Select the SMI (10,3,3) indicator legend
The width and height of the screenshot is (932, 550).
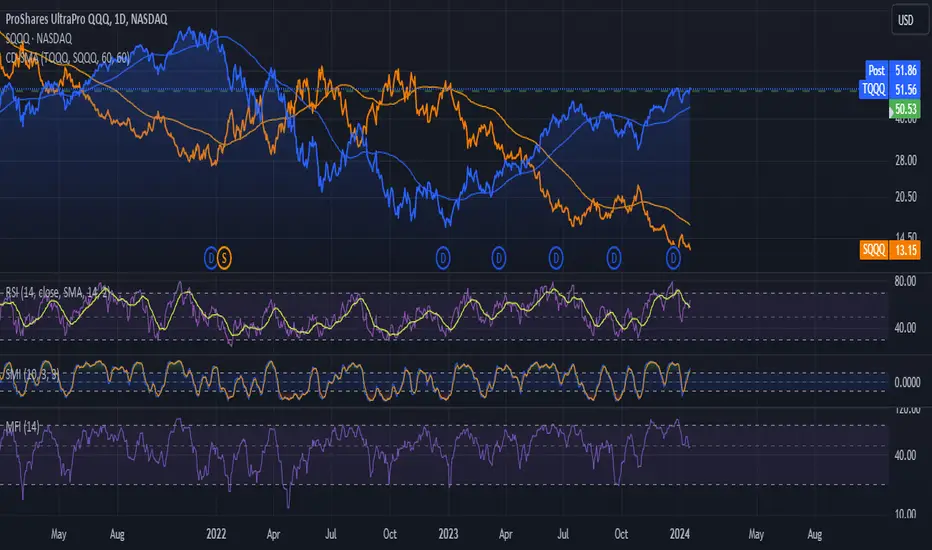point(32,374)
